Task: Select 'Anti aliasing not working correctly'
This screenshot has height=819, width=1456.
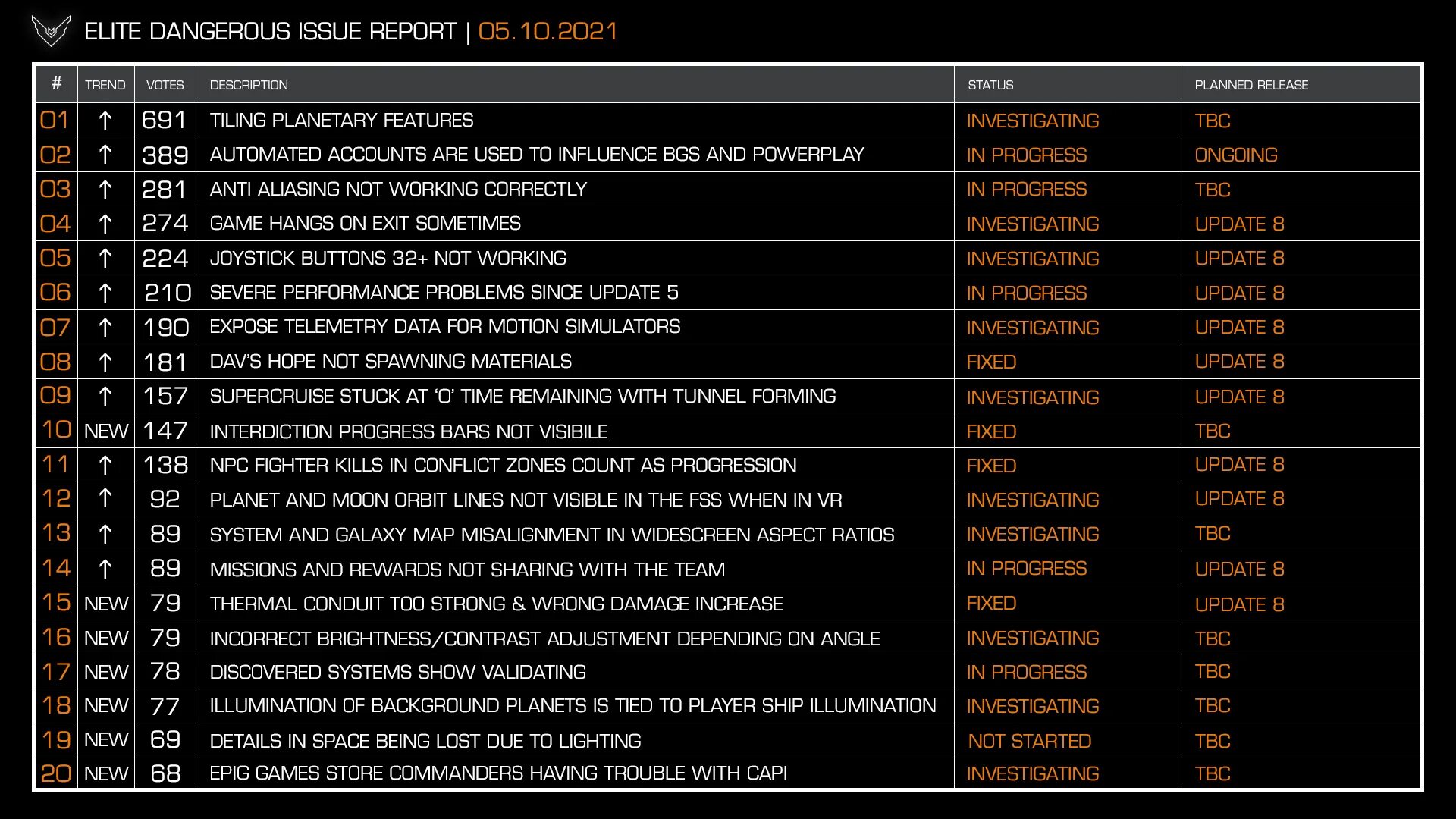Action: point(398,190)
